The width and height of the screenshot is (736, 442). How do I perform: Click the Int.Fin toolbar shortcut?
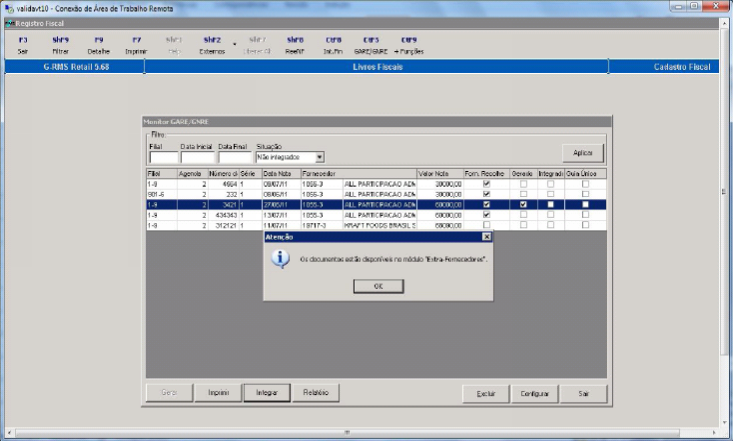click(333, 45)
